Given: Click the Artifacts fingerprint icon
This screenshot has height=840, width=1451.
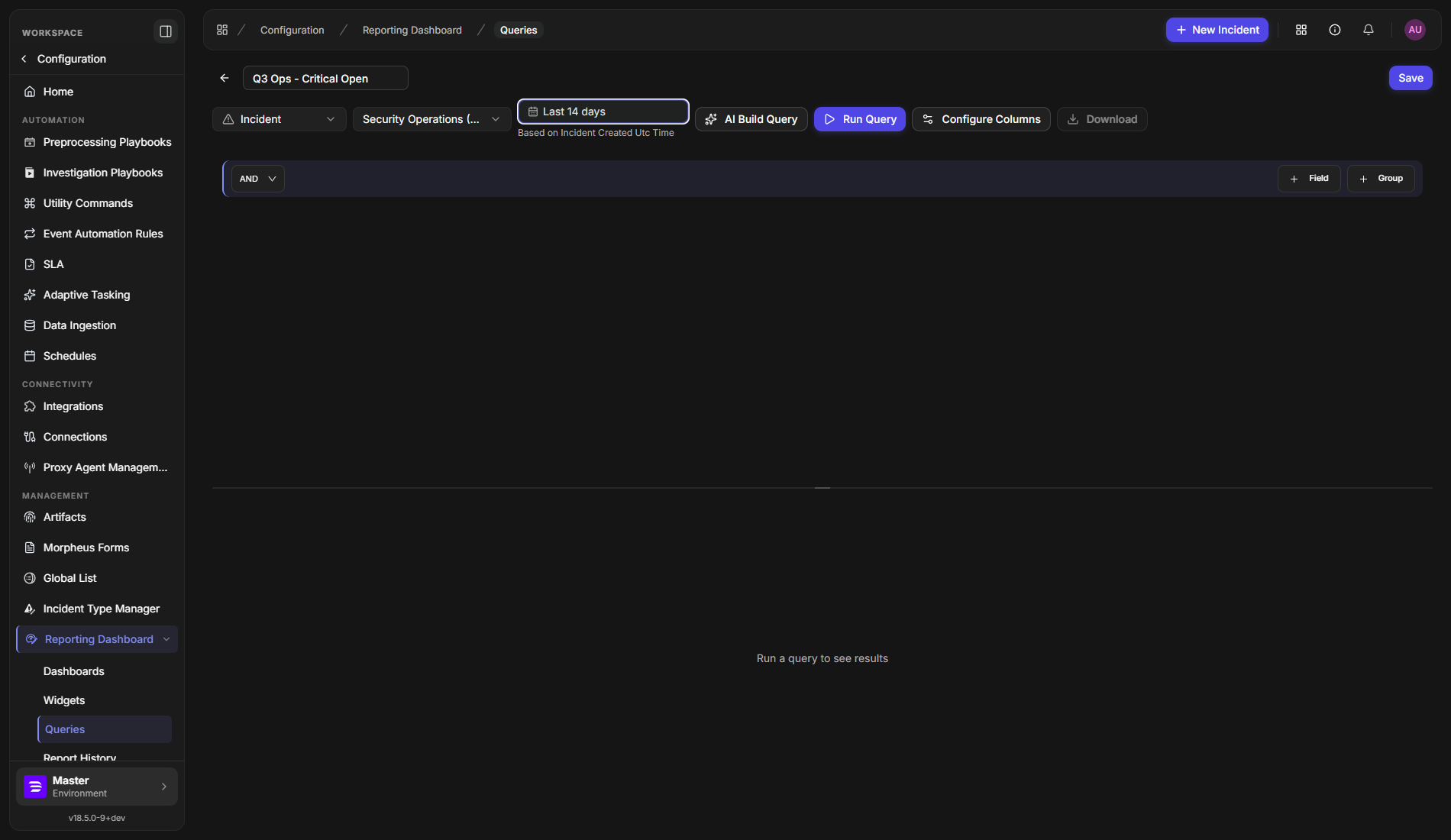Looking at the screenshot, I should tap(30, 517).
